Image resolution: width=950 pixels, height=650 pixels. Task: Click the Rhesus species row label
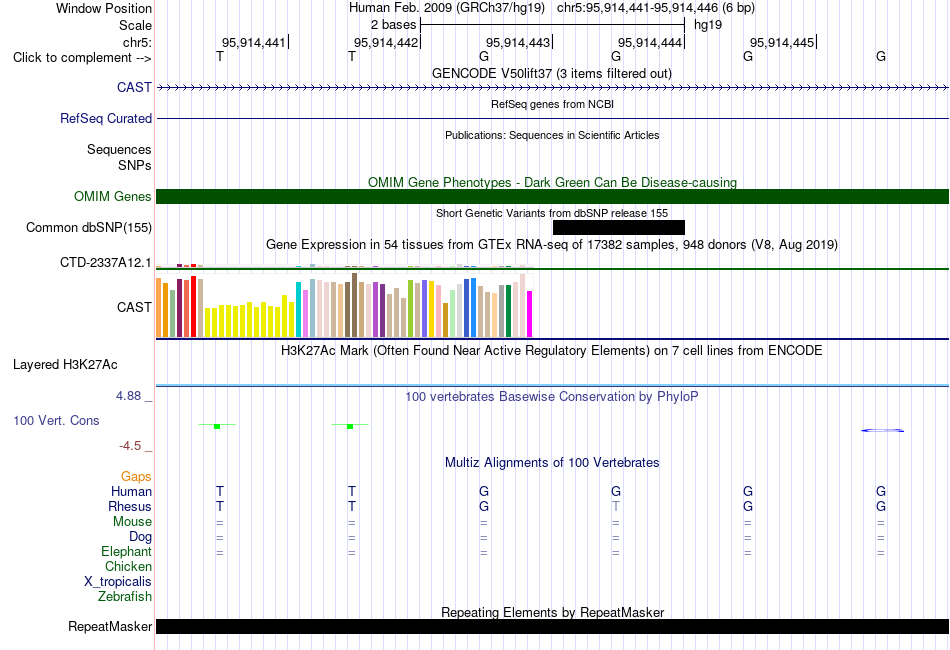[x=130, y=506]
